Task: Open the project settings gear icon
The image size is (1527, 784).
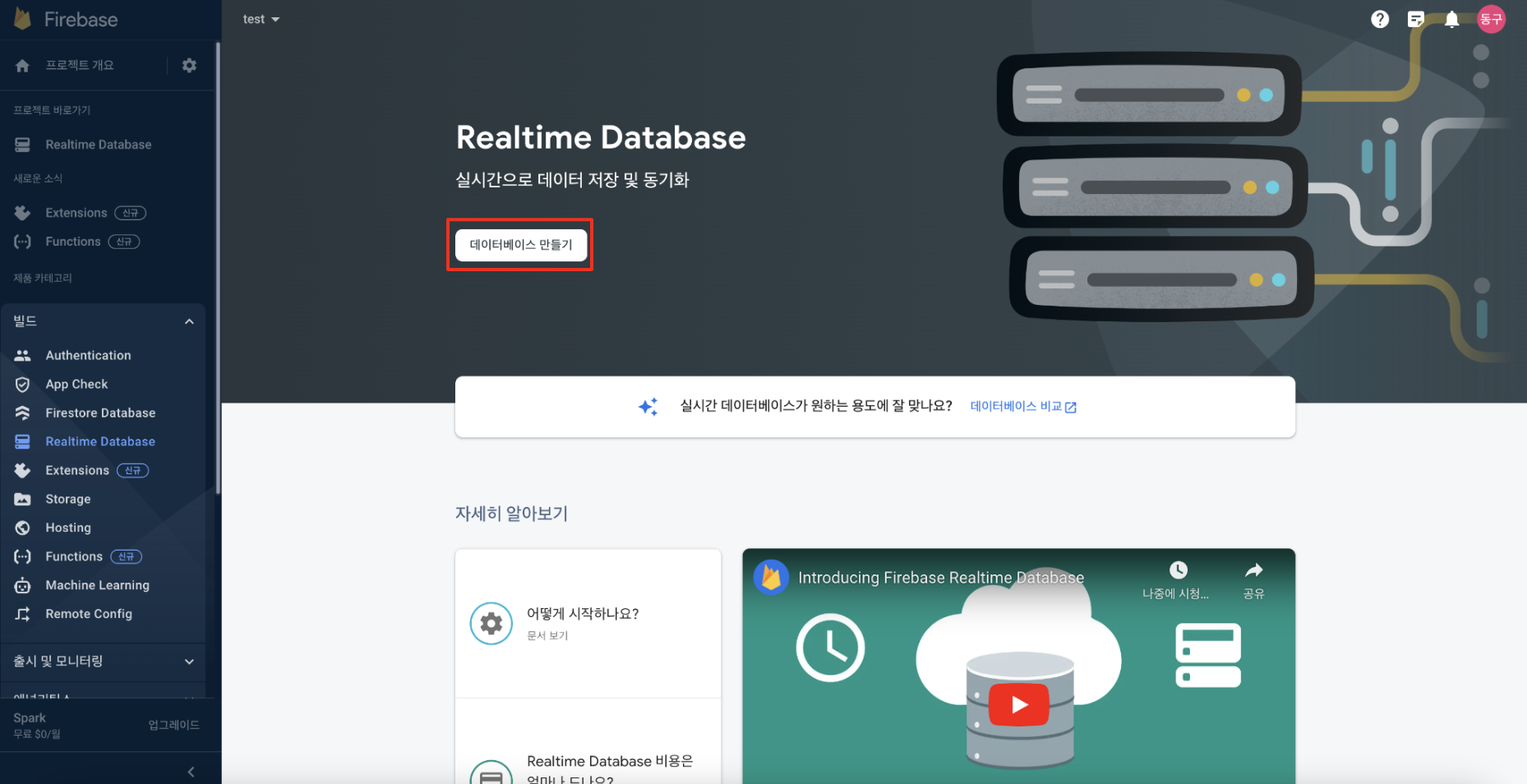Action: tap(189, 65)
